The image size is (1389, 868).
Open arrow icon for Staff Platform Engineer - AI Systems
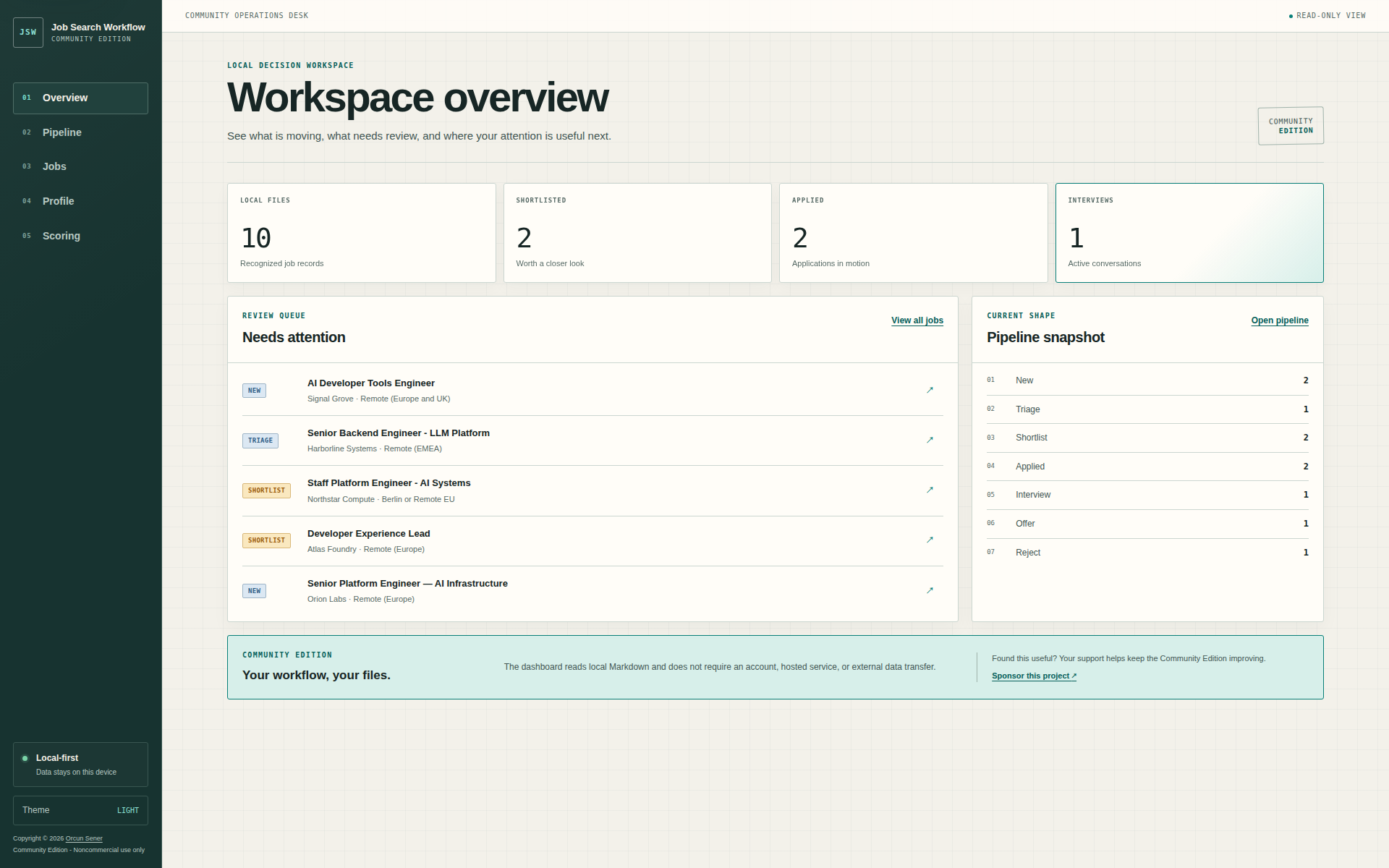pos(930,490)
